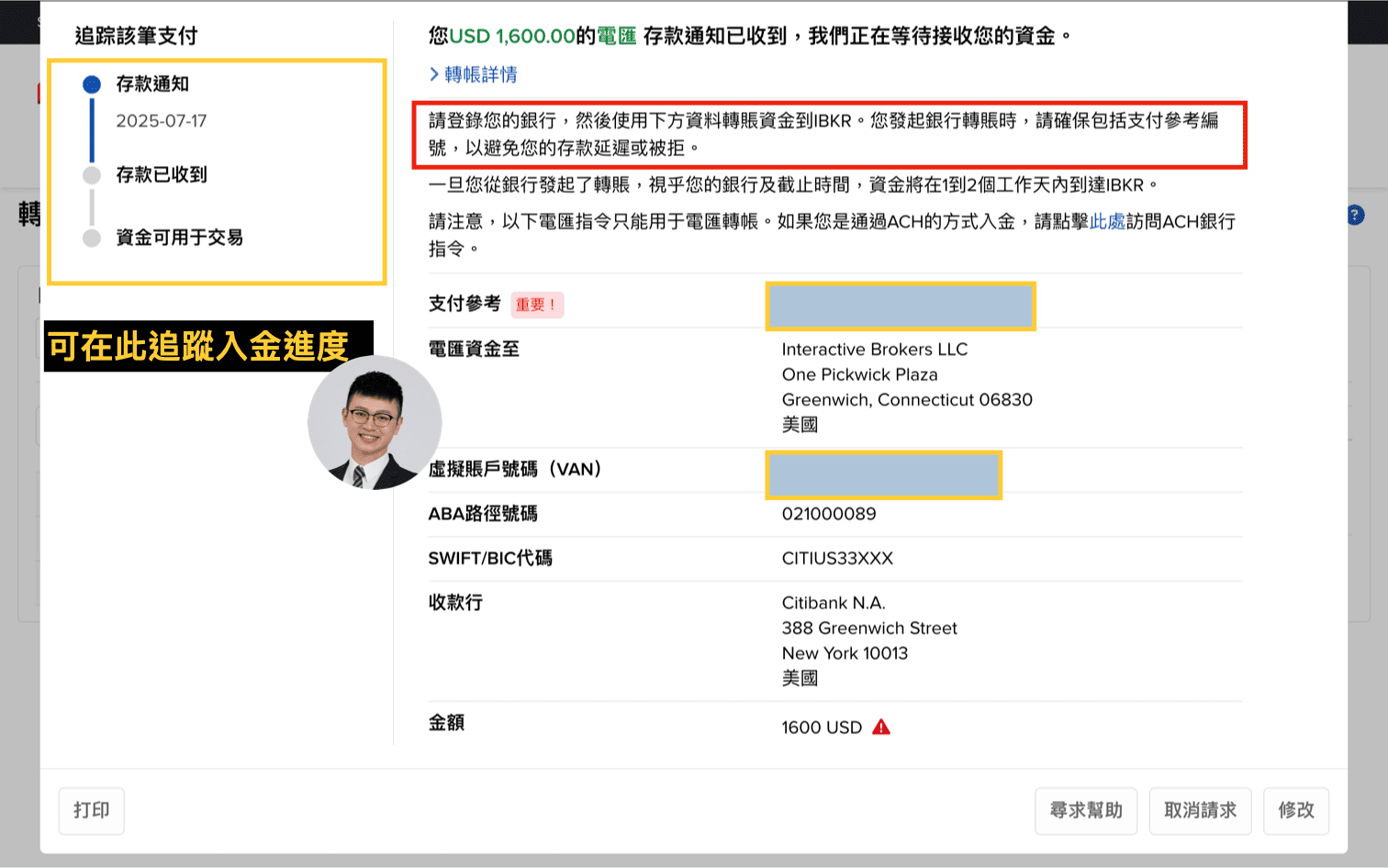Click the 取消請求 button

point(1201,810)
